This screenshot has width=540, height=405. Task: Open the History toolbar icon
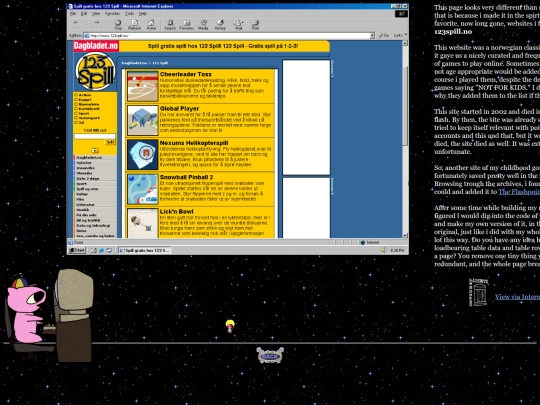(220, 23)
